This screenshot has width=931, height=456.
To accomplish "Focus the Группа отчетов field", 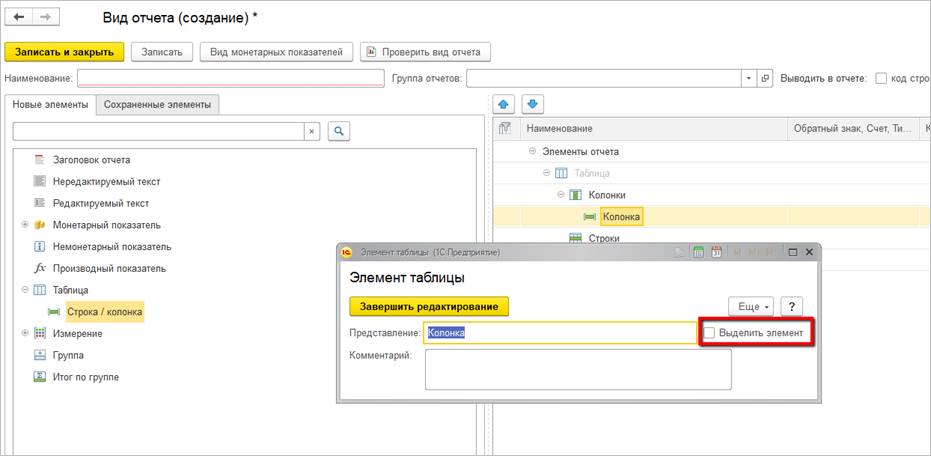I will 604,78.
